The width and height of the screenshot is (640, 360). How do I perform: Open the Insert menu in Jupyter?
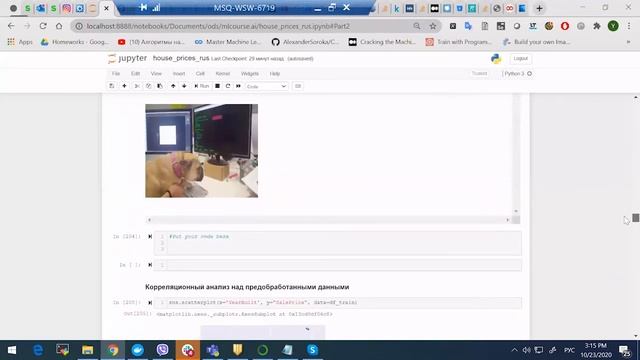pos(179,73)
